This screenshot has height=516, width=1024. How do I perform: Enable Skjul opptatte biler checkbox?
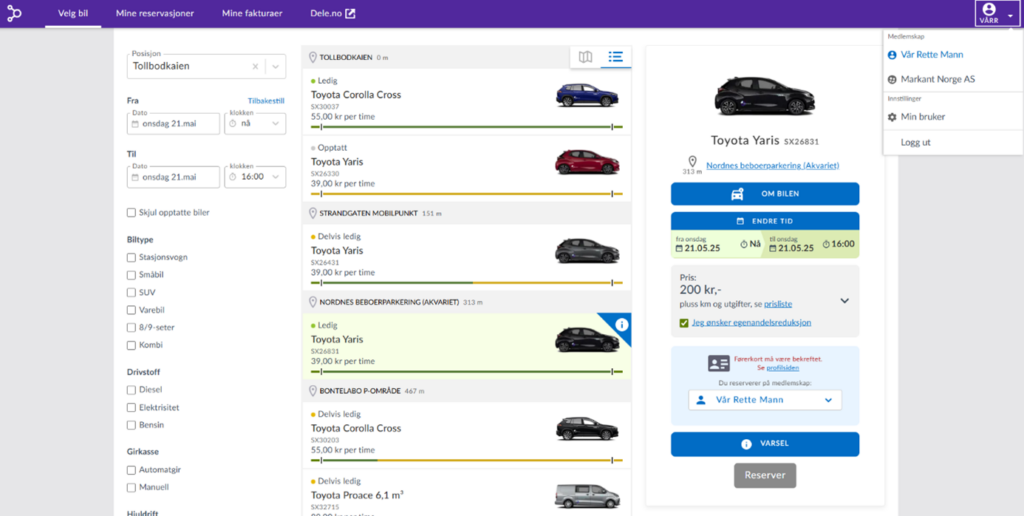[x=132, y=212]
